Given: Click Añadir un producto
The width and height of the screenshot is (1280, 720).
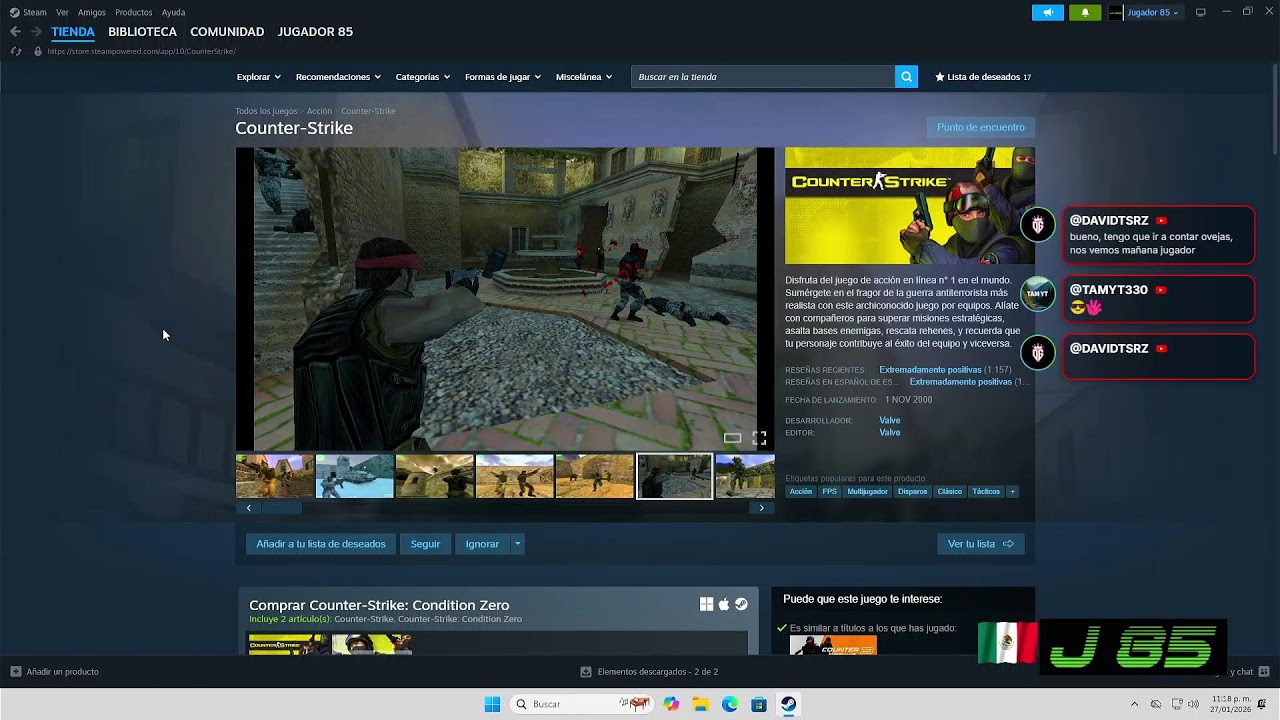Looking at the screenshot, I should click(55, 672).
